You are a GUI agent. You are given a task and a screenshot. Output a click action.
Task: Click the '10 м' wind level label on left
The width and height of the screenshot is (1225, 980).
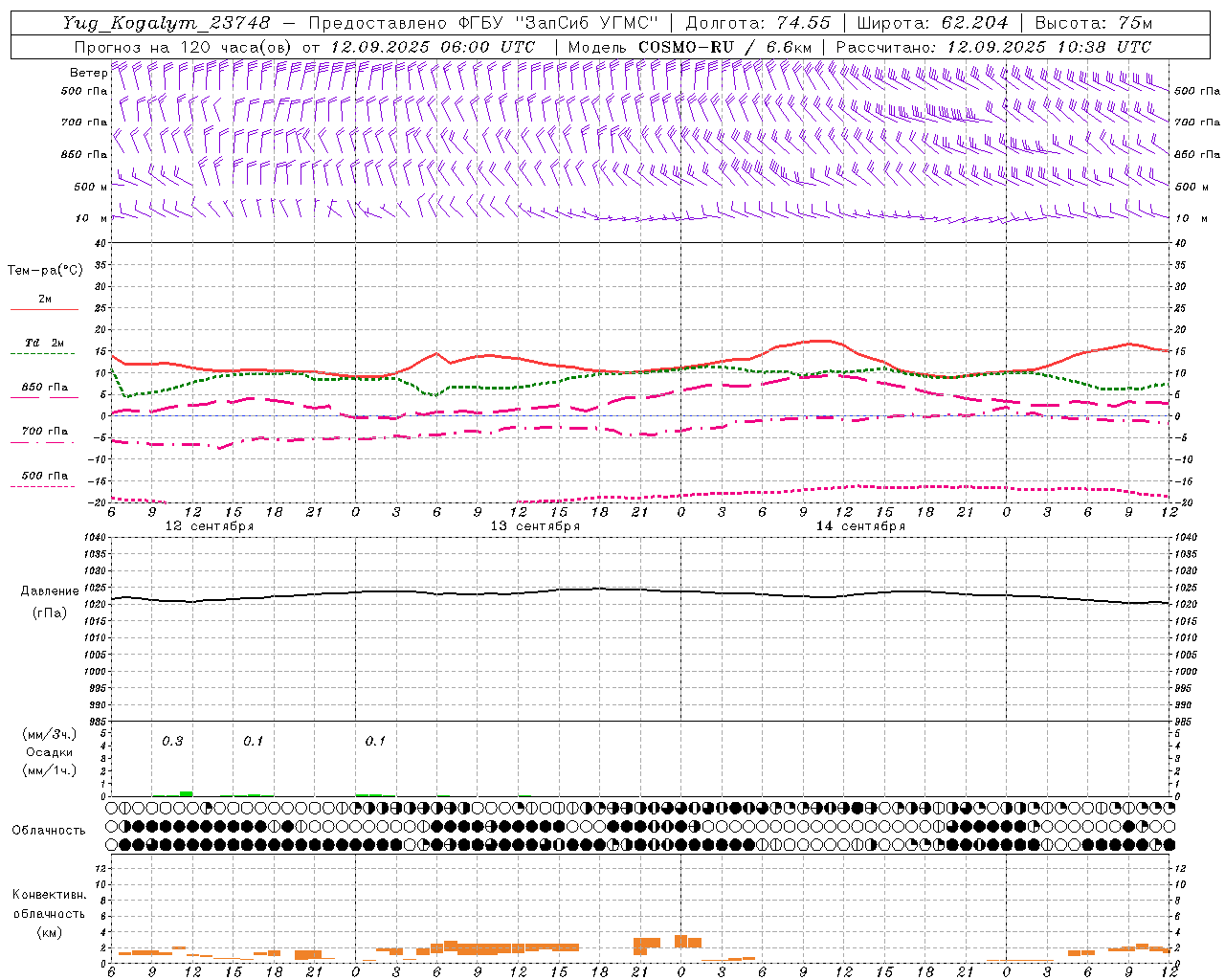(92, 218)
